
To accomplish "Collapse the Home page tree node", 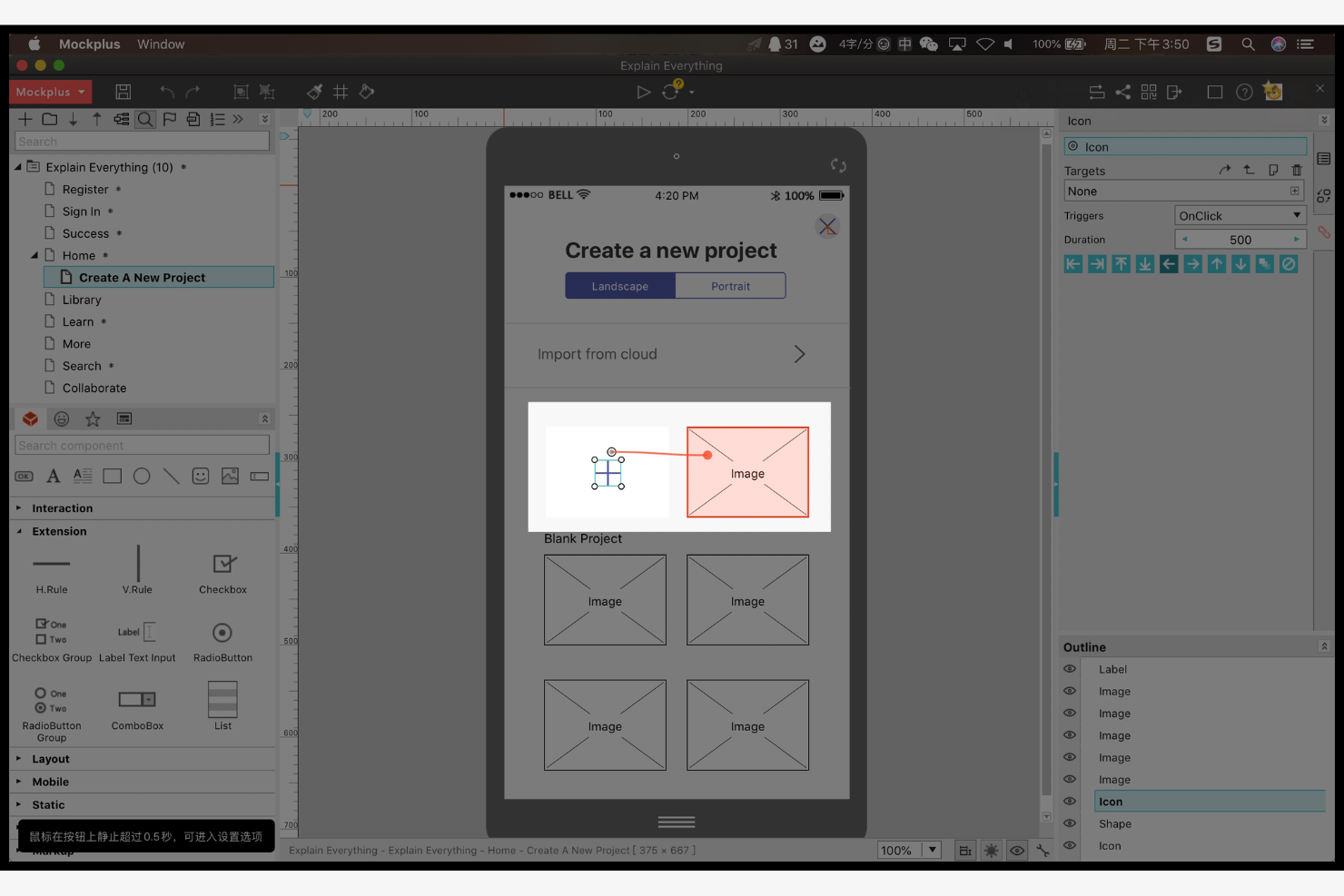I will tap(35, 255).
